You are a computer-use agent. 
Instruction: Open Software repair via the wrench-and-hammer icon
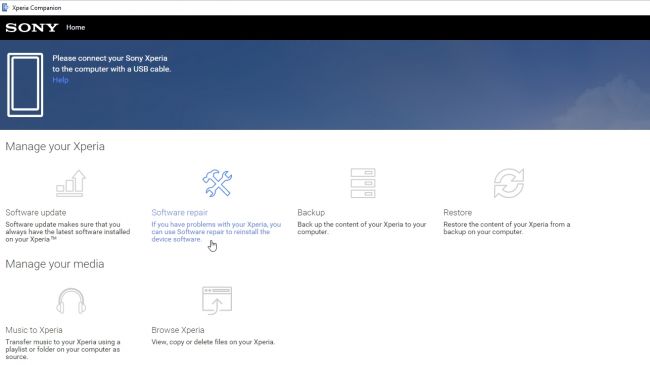pyautogui.click(x=217, y=183)
